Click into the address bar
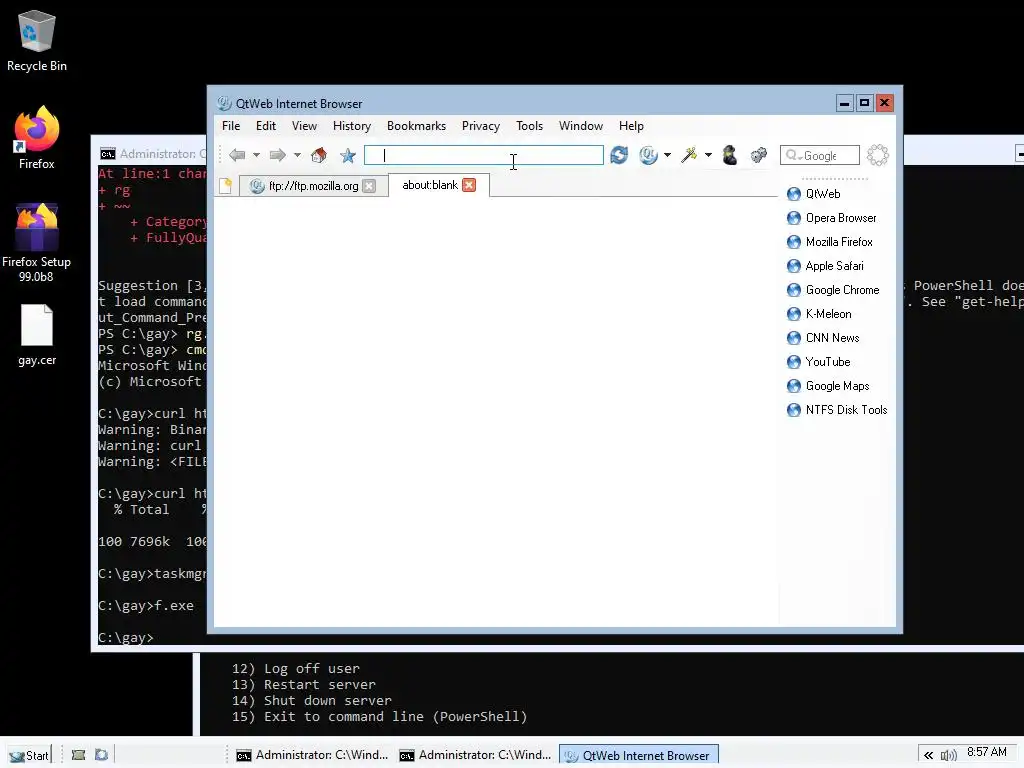This screenshot has width=1024, height=768. (483, 155)
